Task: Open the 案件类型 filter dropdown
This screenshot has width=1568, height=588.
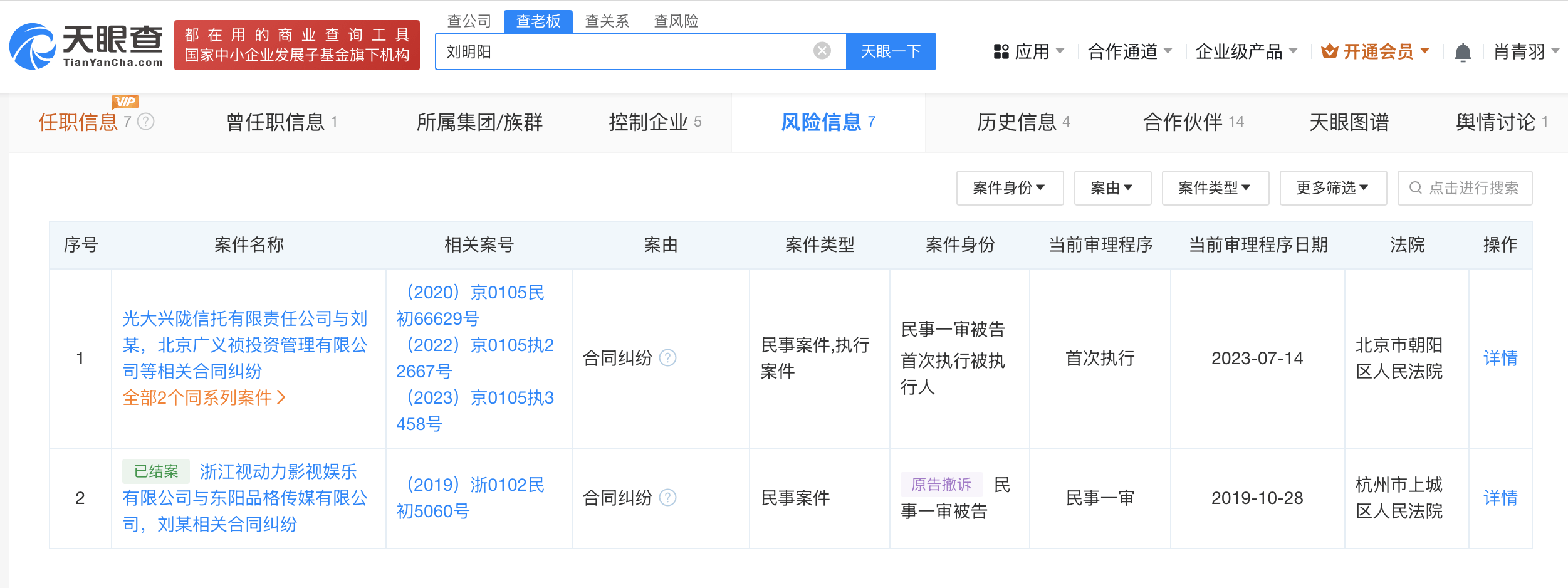Action: coord(1215,188)
